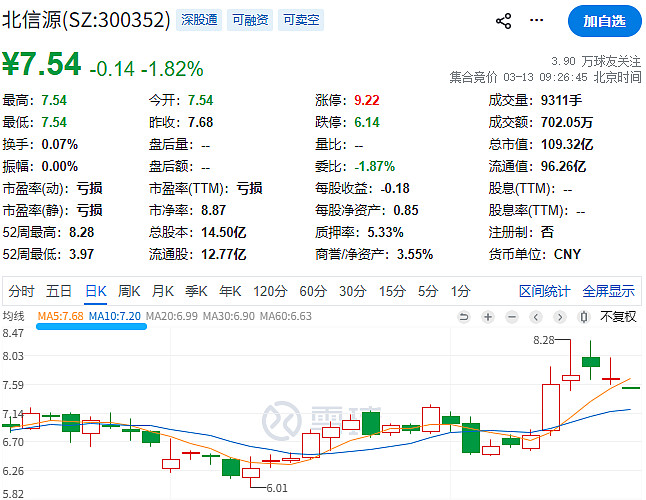Select the 月K chart tab
646x500 pixels.
click(x=162, y=291)
